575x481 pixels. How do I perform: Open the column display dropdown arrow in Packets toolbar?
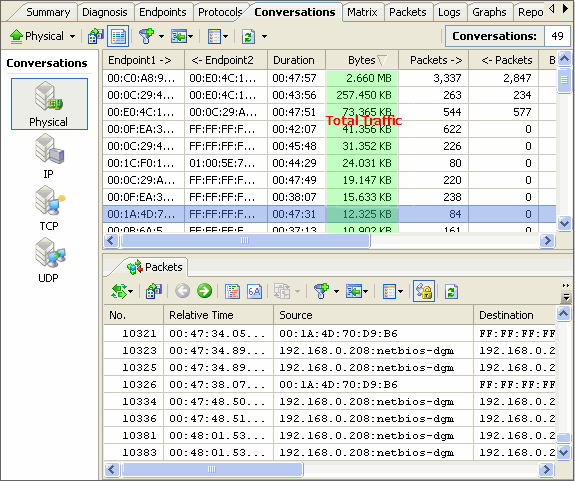click(x=400, y=292)
